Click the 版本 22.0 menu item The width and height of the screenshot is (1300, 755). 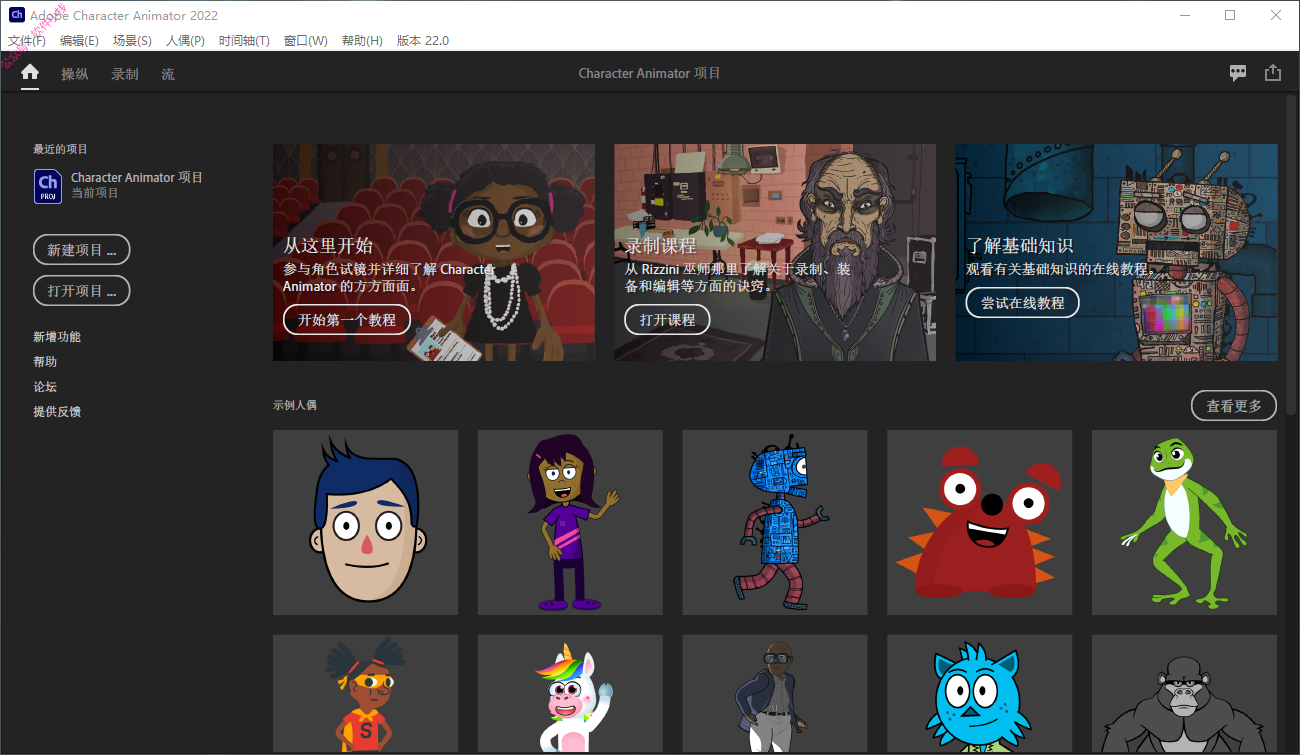click(423, 41)
